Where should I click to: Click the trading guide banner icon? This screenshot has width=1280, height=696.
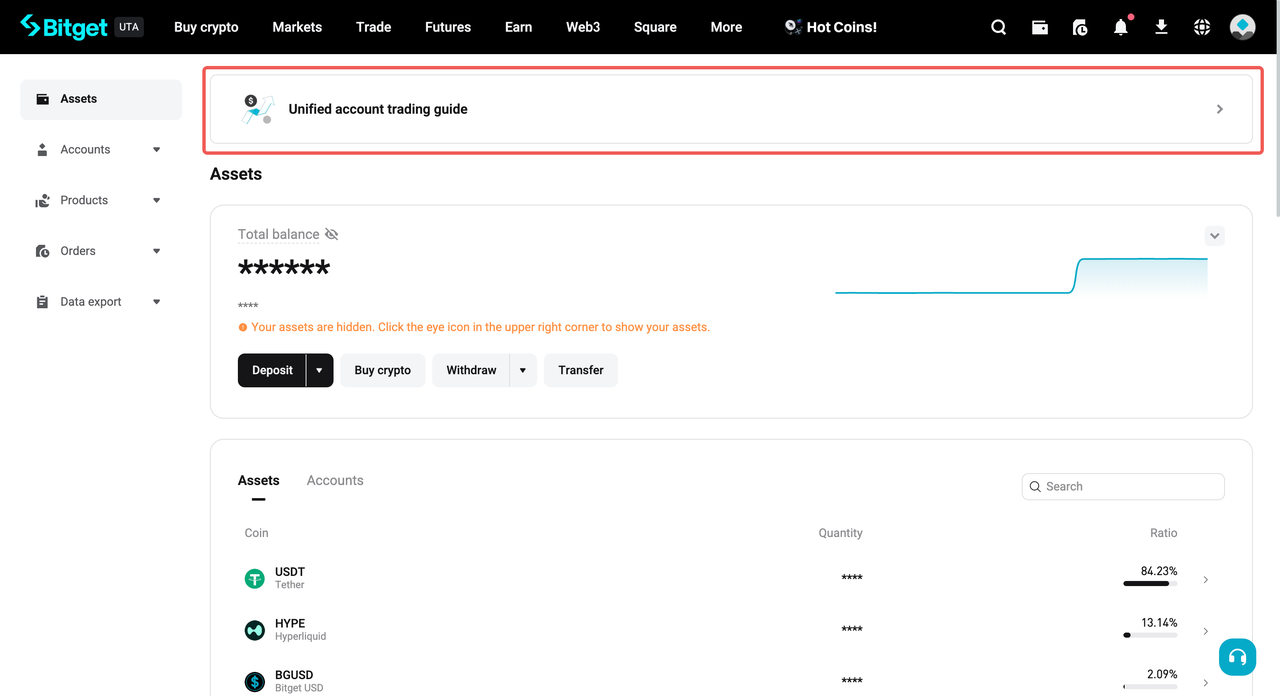coord(258,109)
